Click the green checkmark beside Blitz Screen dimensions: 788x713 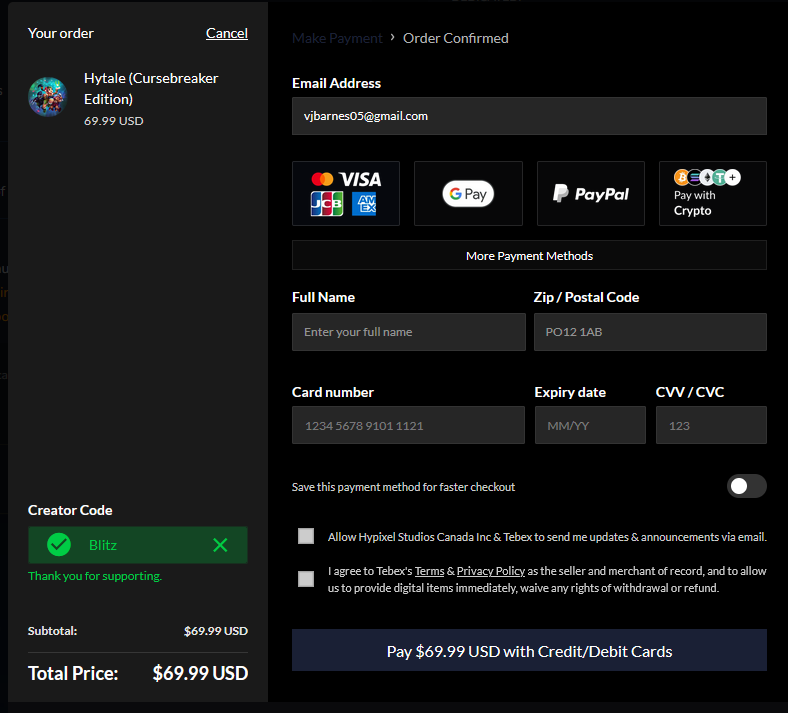click(59, 545)
